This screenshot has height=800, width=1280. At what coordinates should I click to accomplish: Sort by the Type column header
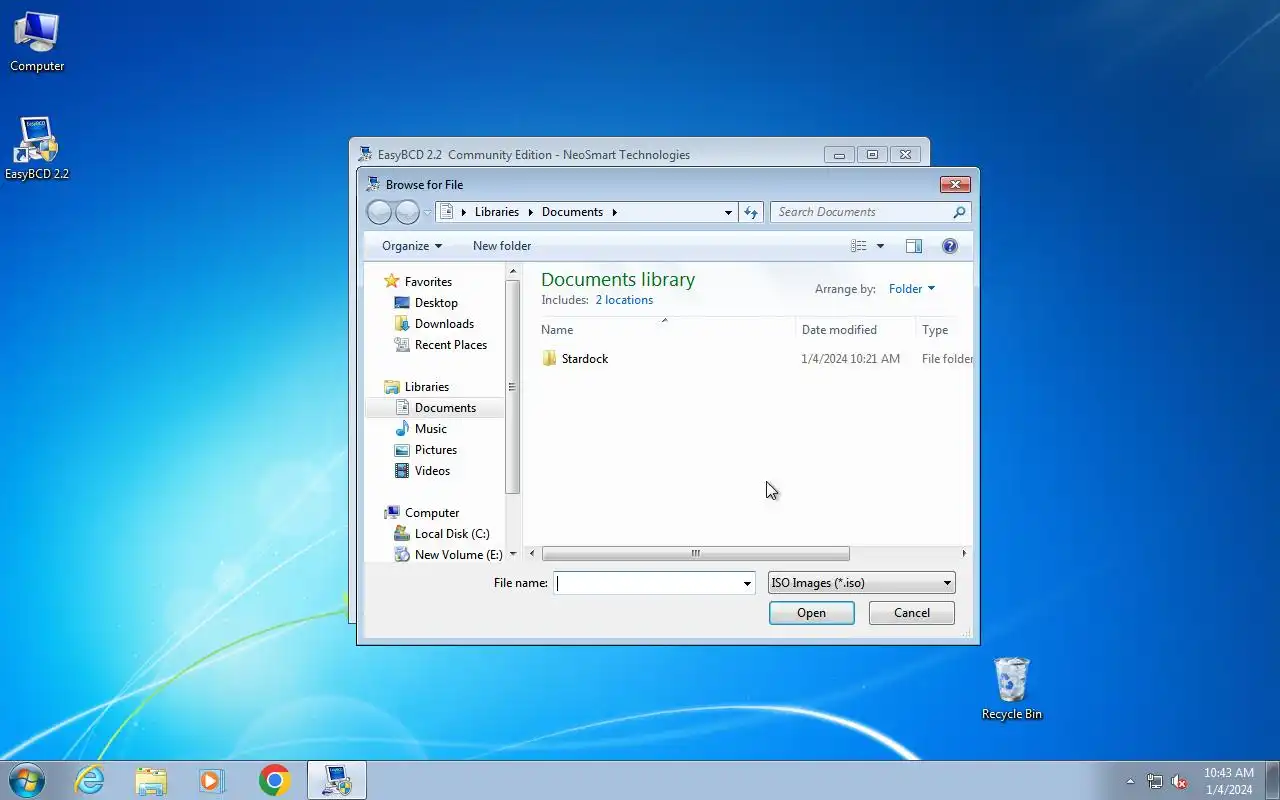[944, 330]
